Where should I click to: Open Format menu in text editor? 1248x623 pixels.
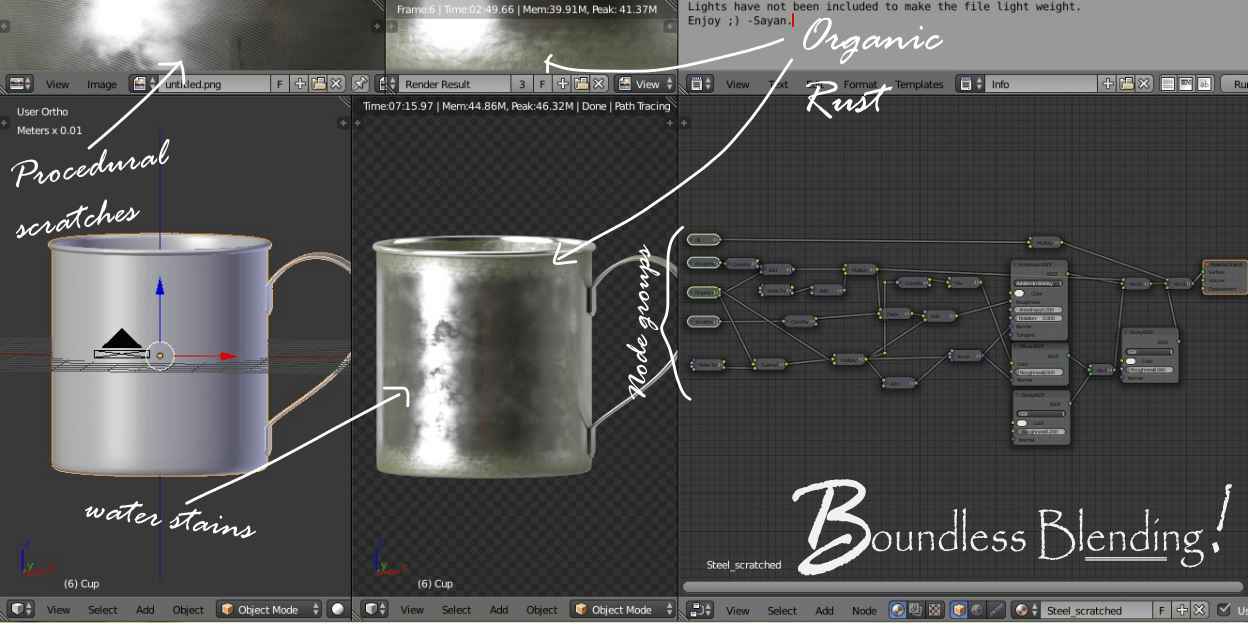860,84
